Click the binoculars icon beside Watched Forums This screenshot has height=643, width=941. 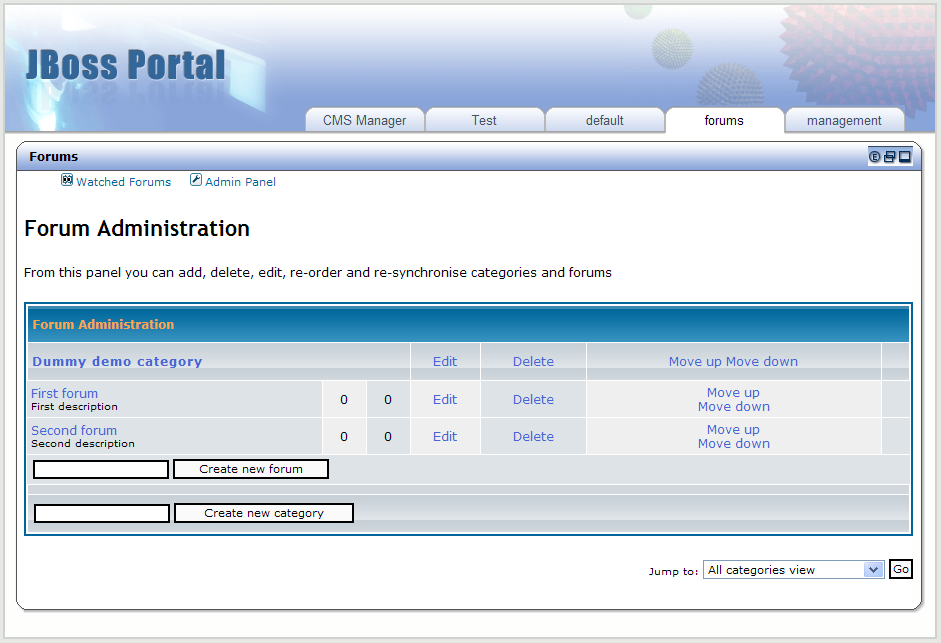pos(67,181)
